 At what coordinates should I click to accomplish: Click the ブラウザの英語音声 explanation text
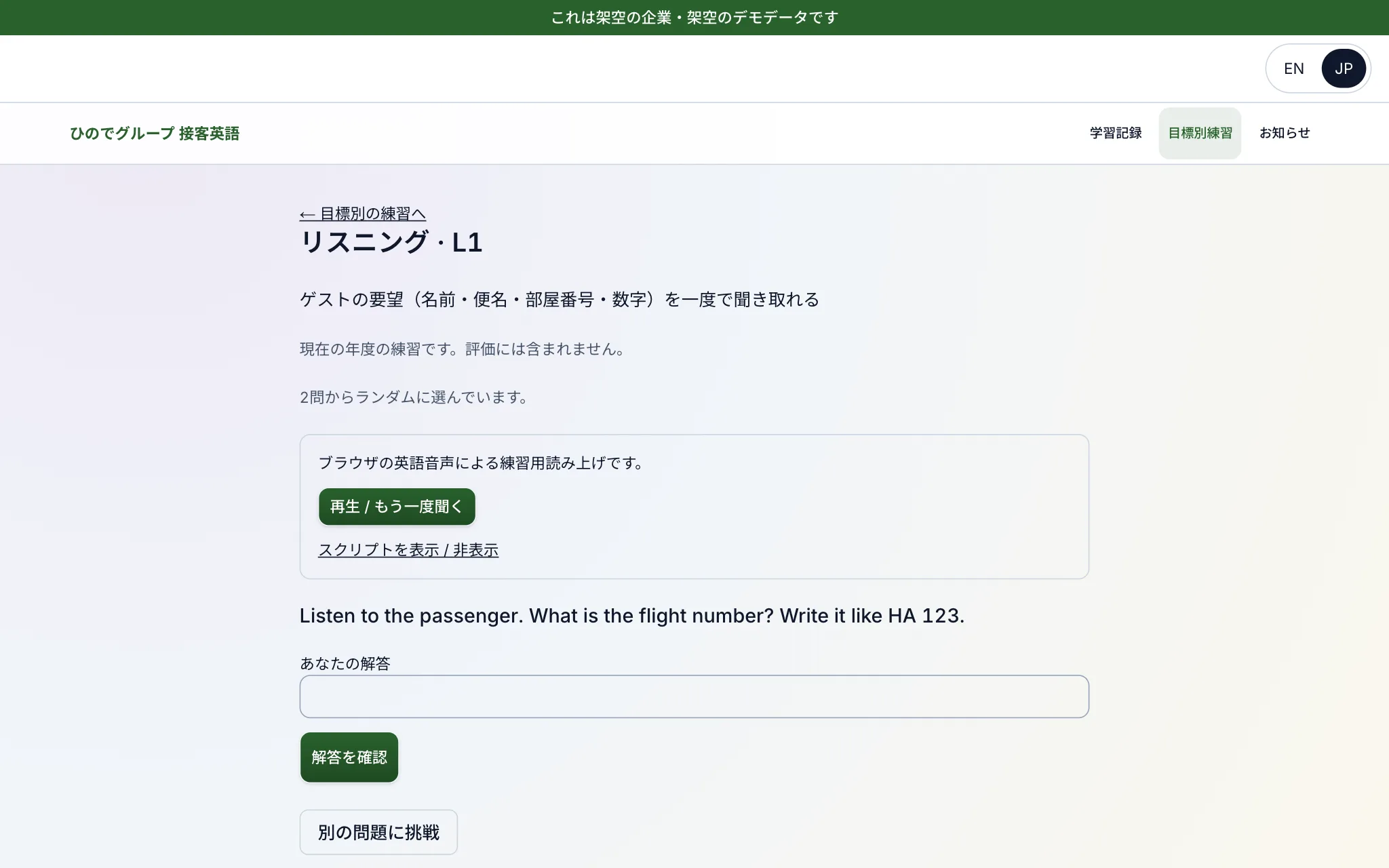point(481,463)
